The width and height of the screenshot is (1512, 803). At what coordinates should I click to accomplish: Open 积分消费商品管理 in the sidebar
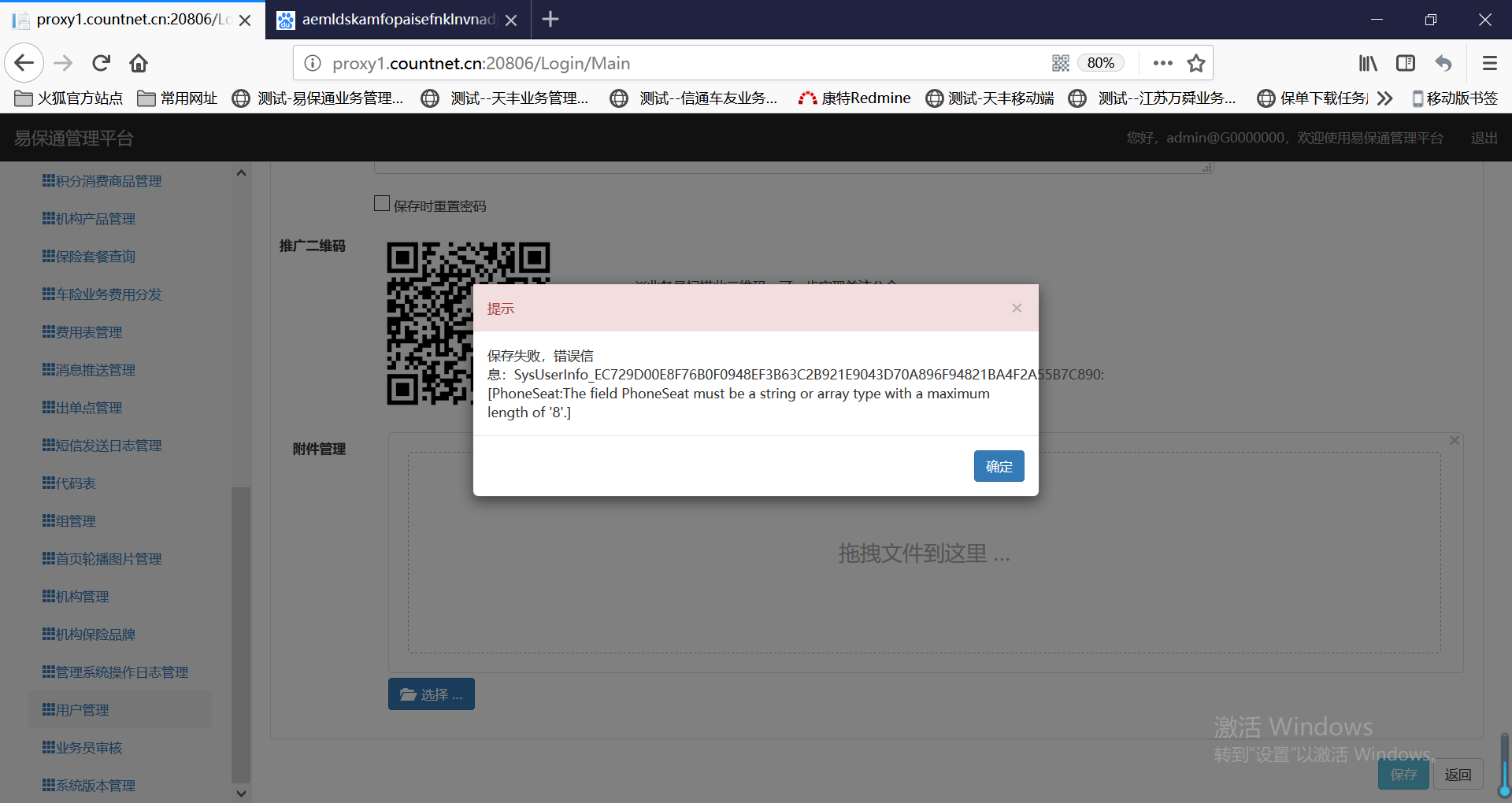click(102, 181)
